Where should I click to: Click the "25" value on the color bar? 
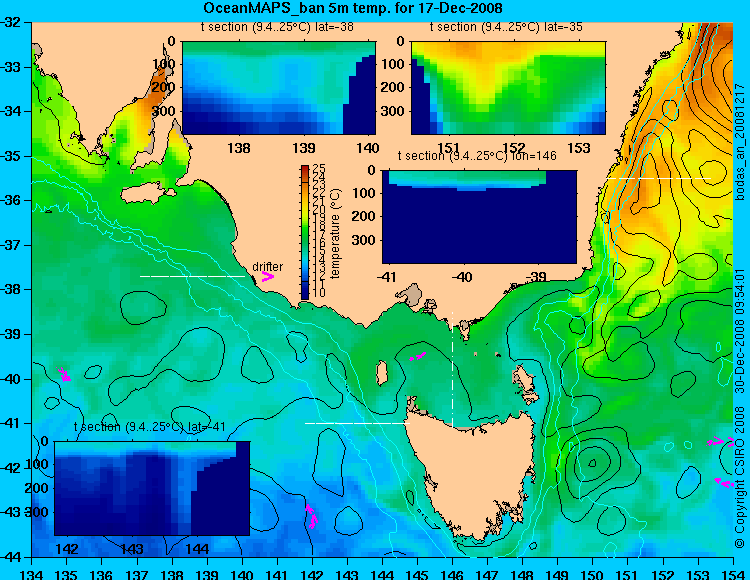319,168
